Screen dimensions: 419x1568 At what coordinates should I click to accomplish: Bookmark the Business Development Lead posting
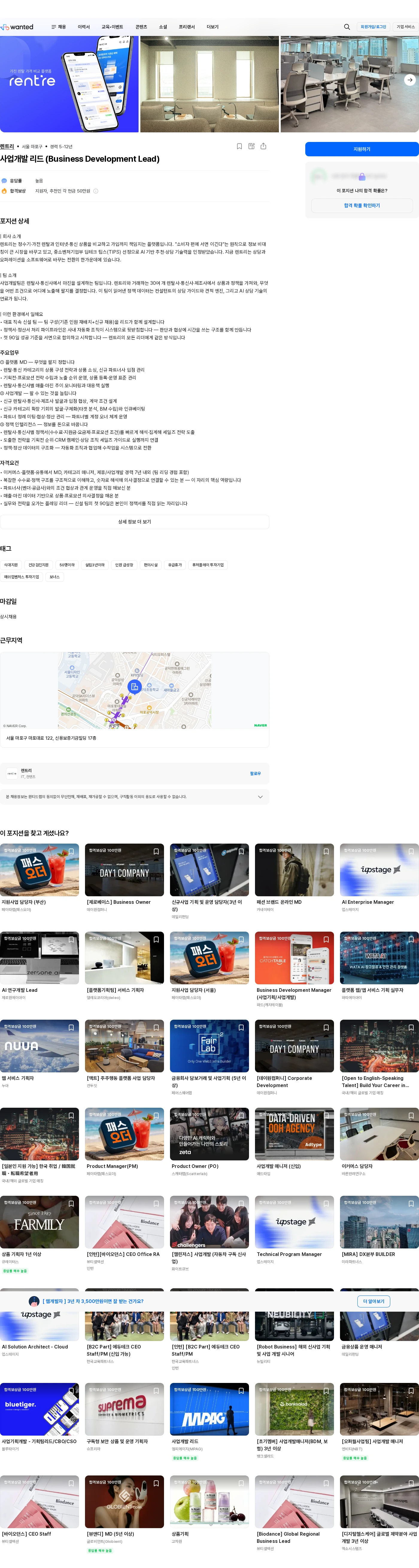(240, 146)
